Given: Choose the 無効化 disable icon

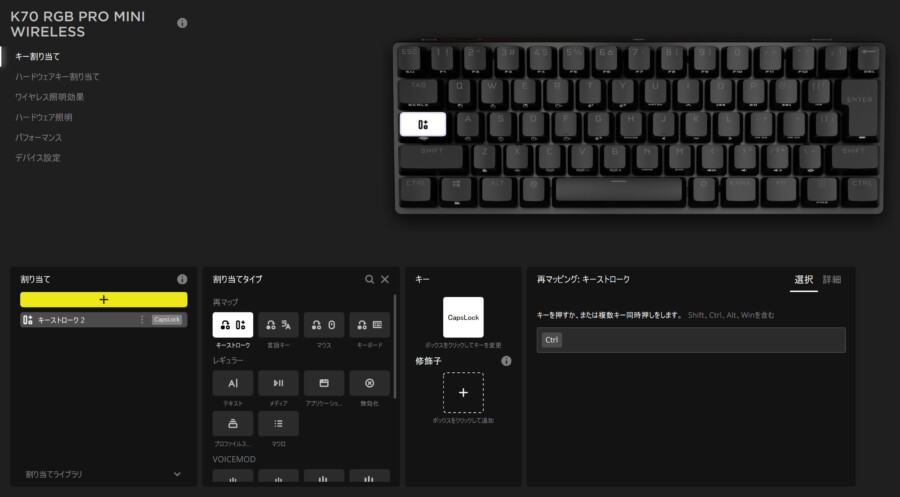Looking at the screenshot, I should click(x=370, y=383).
